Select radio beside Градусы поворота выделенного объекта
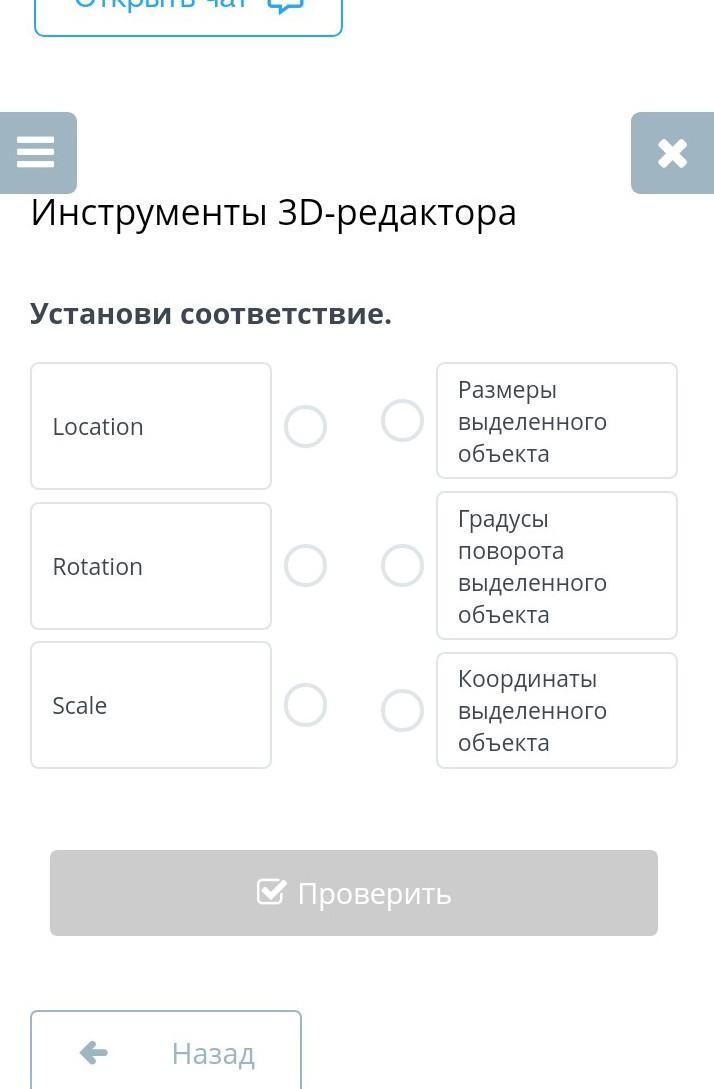The image size is (714, 1089). click(402, 565)
